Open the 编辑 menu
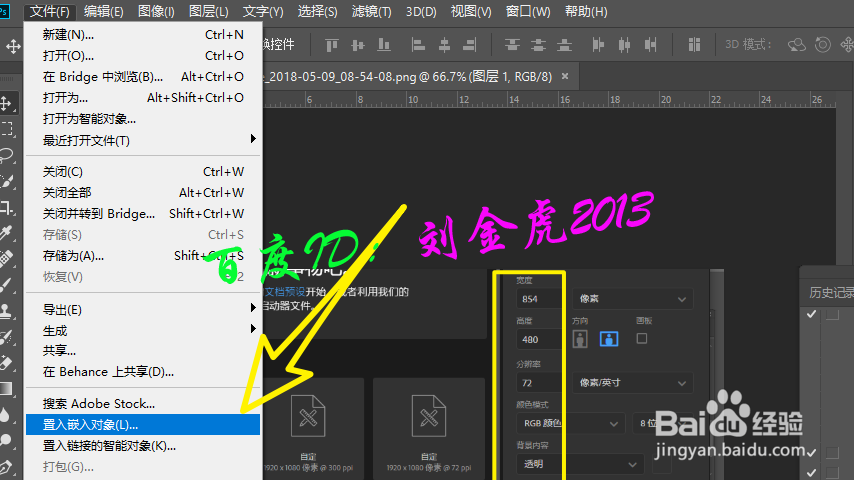This screenshot has width=854, height=480. [x=103, y=11]
